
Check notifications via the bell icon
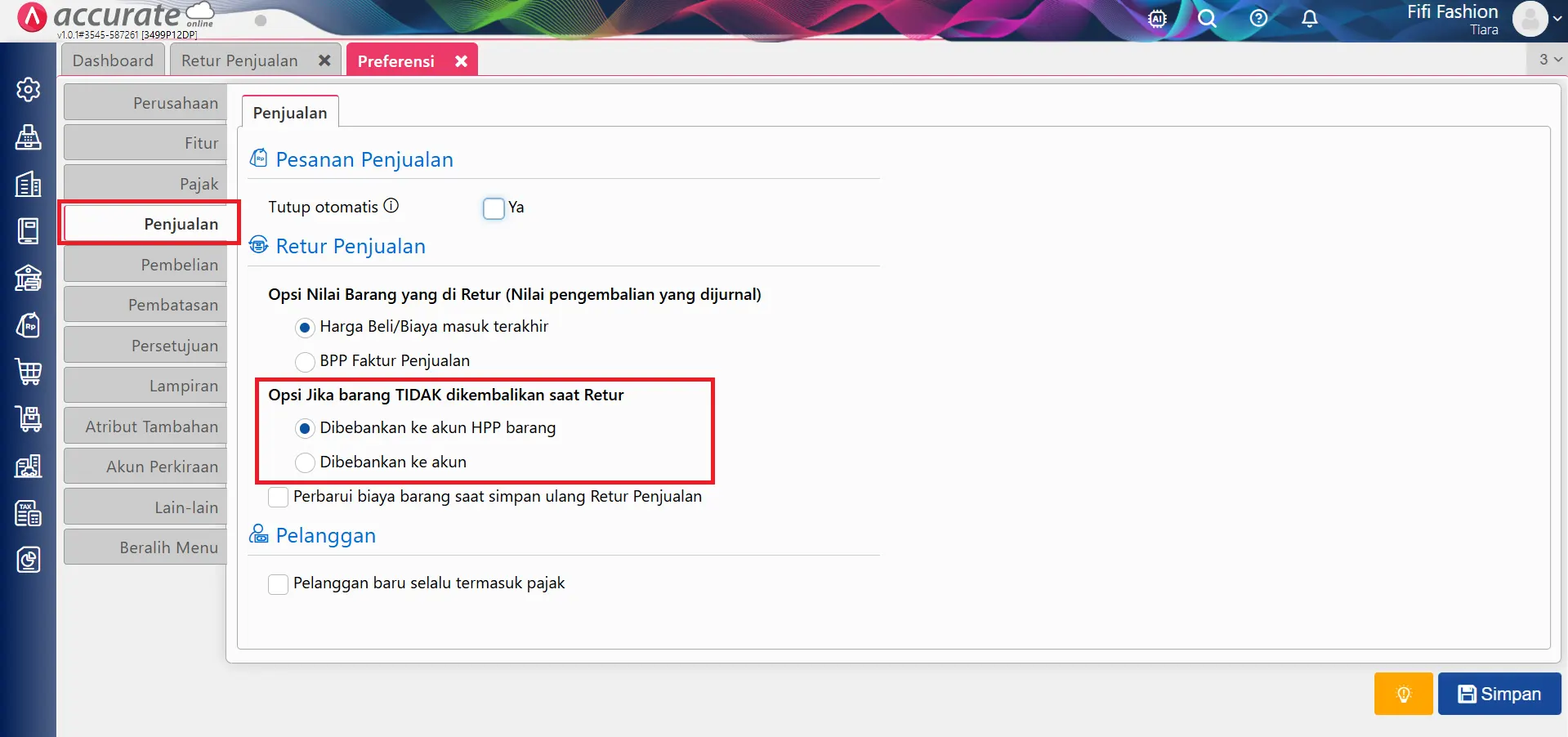click(1308, 18)
